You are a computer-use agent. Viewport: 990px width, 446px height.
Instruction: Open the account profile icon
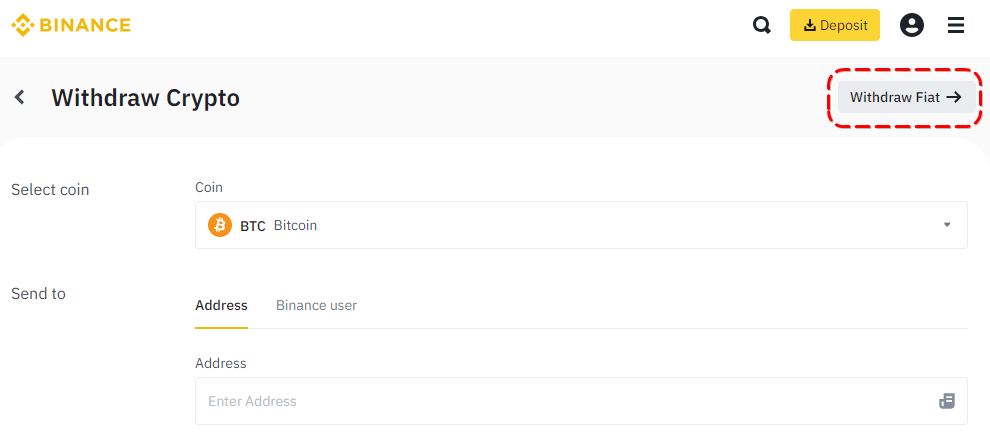pyautogui.click(x=912, y=25)
